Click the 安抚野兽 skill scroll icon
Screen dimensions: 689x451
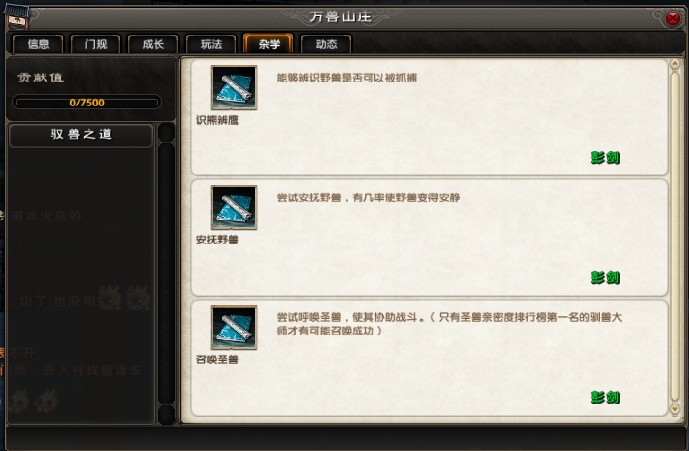(x=234, y=207)
